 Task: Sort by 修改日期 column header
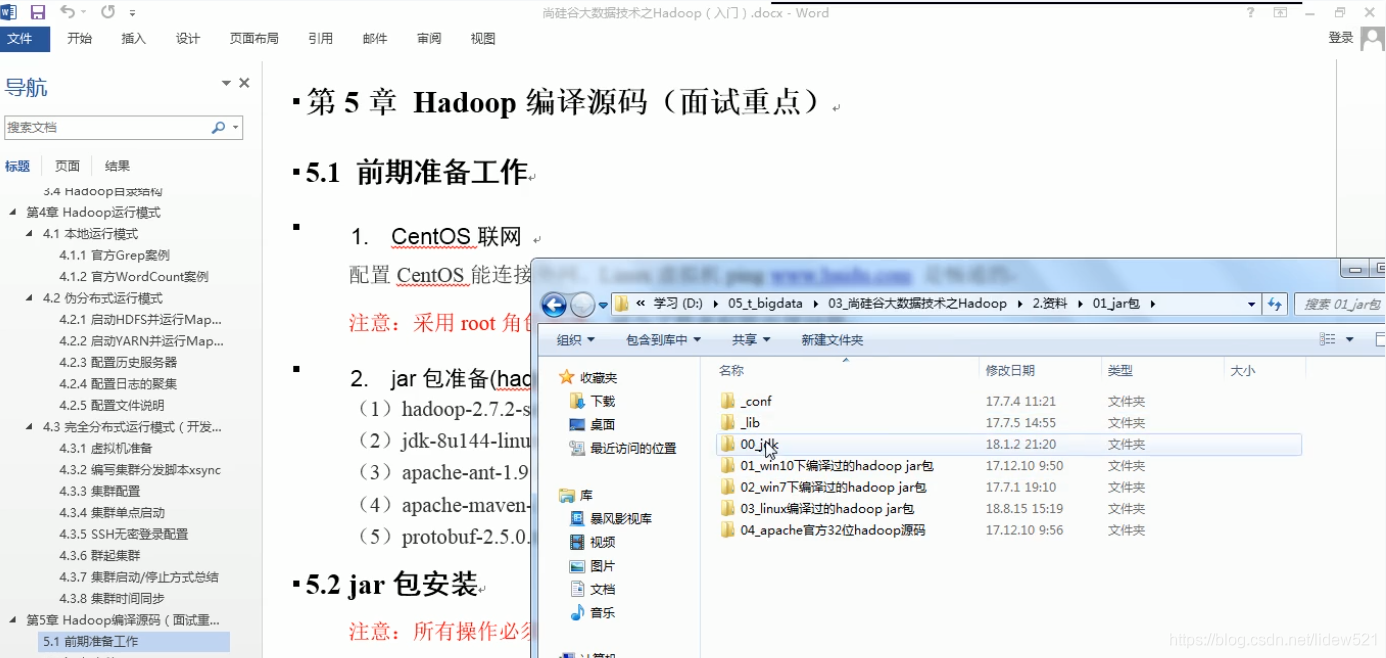[1010, 370]
